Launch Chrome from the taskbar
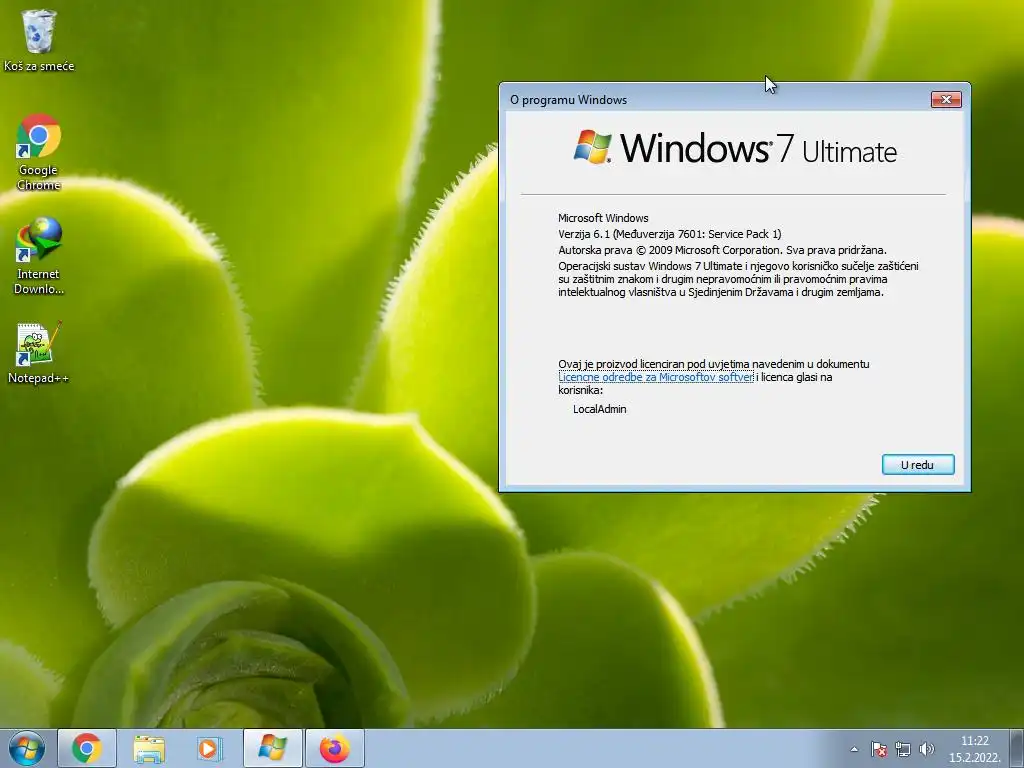Image resolution: width=1024 pixels, height=768 pixels. coord(87,748)
